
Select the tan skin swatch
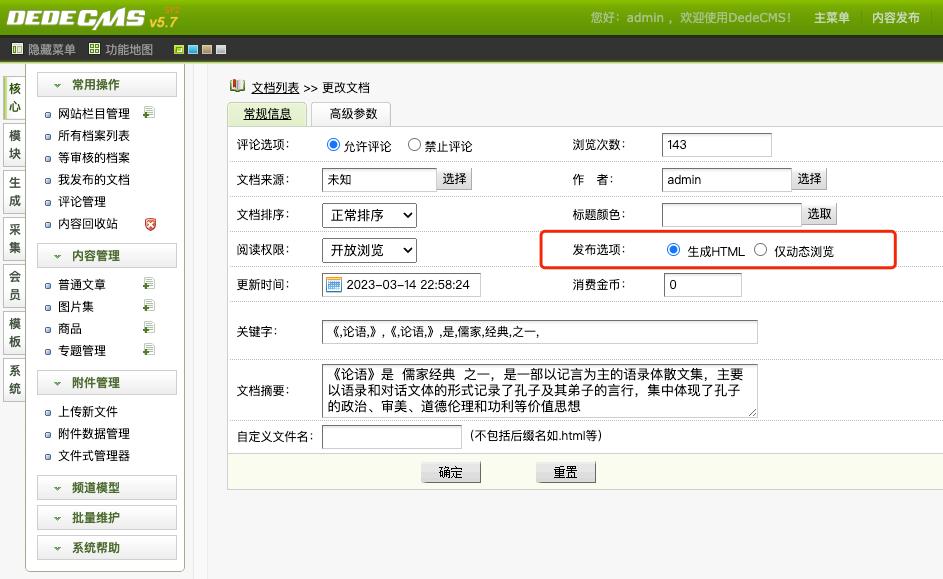[207, 49]
